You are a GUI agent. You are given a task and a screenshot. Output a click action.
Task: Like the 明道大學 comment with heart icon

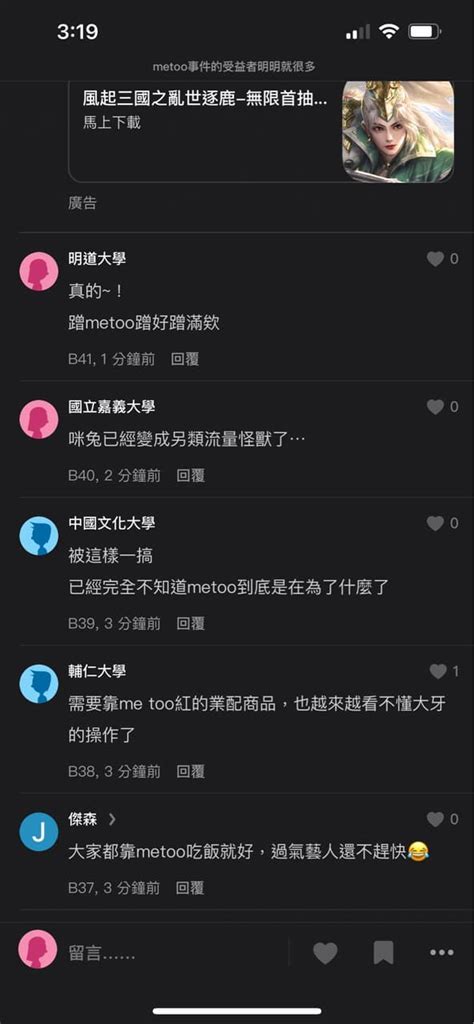[435, 259]
